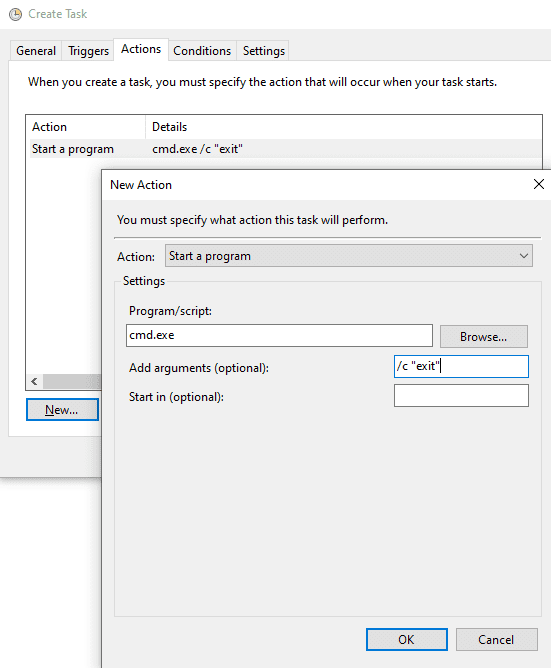
Task: Click the Browse... button
Action: pos(484,337)
